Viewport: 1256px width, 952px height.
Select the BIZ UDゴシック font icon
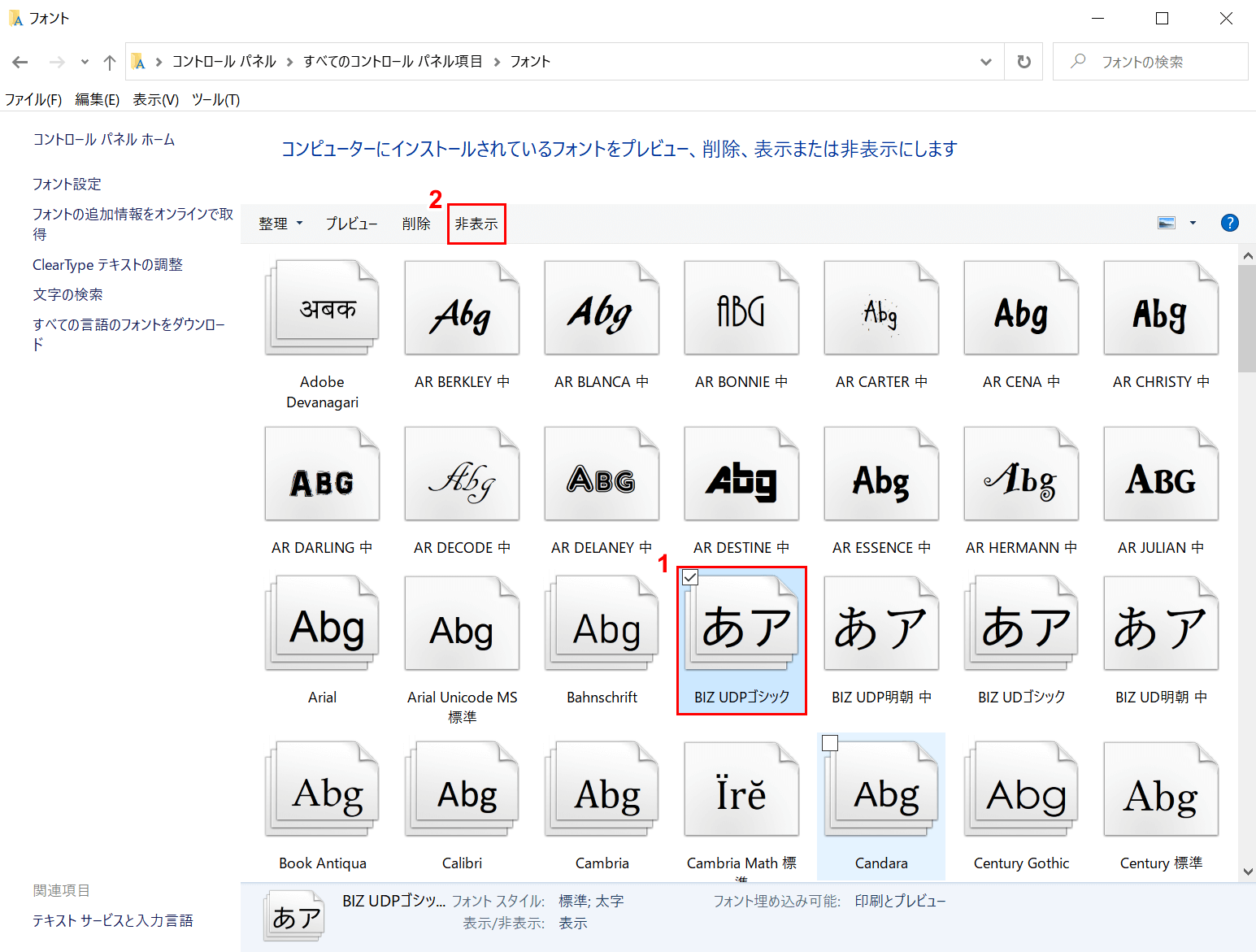point(1021,624)
